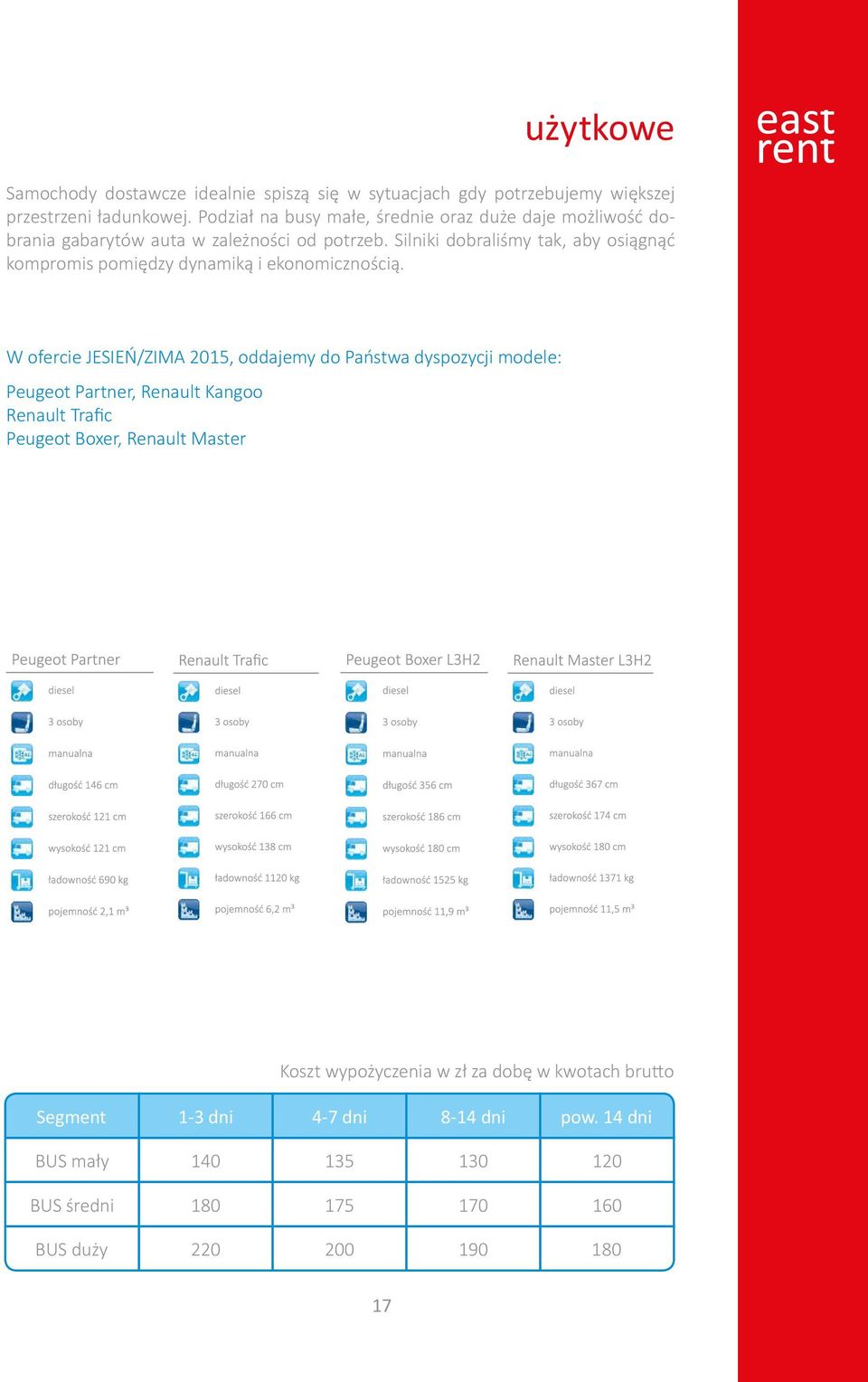Click the BUS mały row label
Image resolution: width=868 pixels, height=1382 pixels.
coord(72,1161)
